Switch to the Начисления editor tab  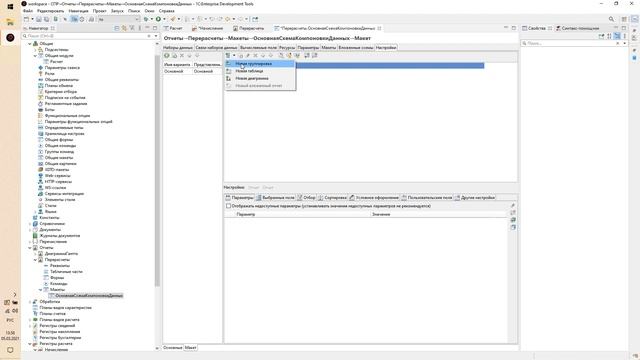[x=208, y=28]
